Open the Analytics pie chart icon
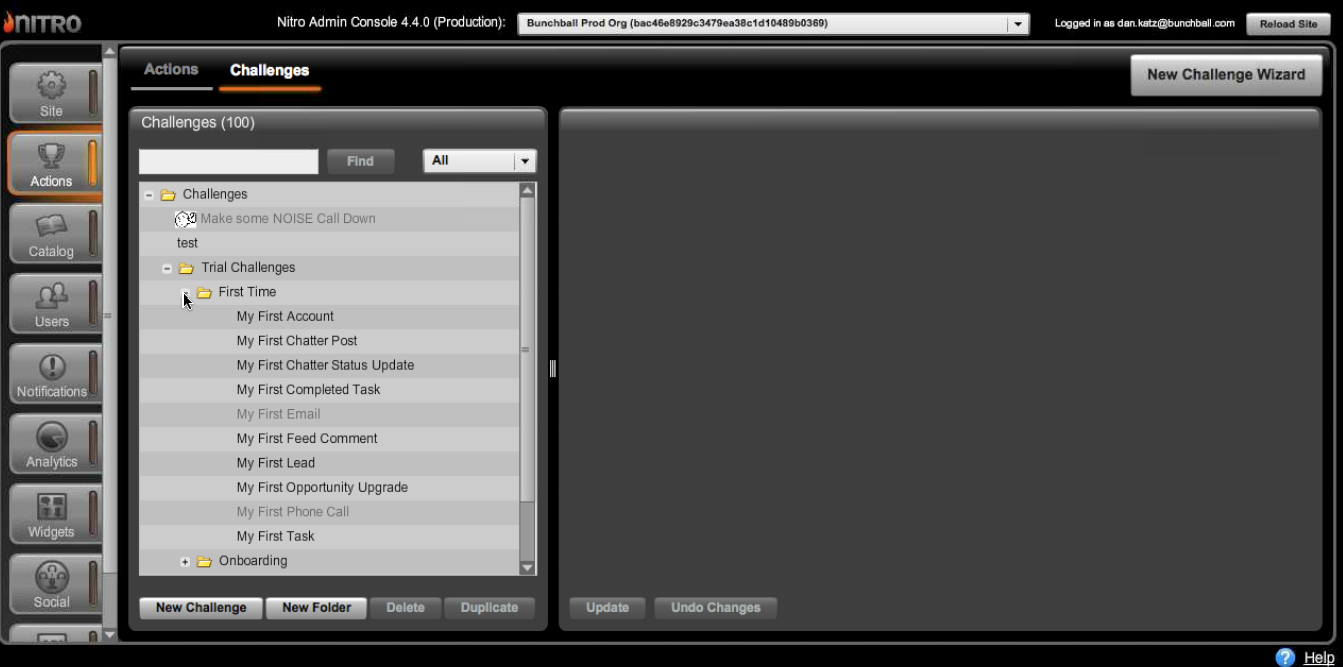This screenshot has width=1343, height=667. 51,438
